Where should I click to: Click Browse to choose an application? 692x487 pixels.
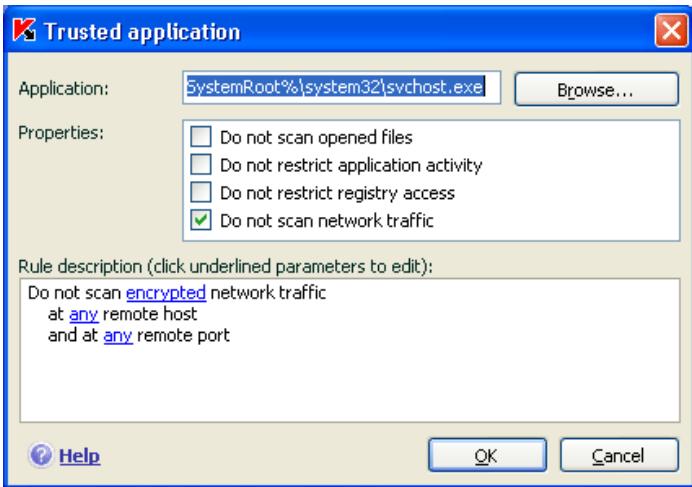coord(596,90)
